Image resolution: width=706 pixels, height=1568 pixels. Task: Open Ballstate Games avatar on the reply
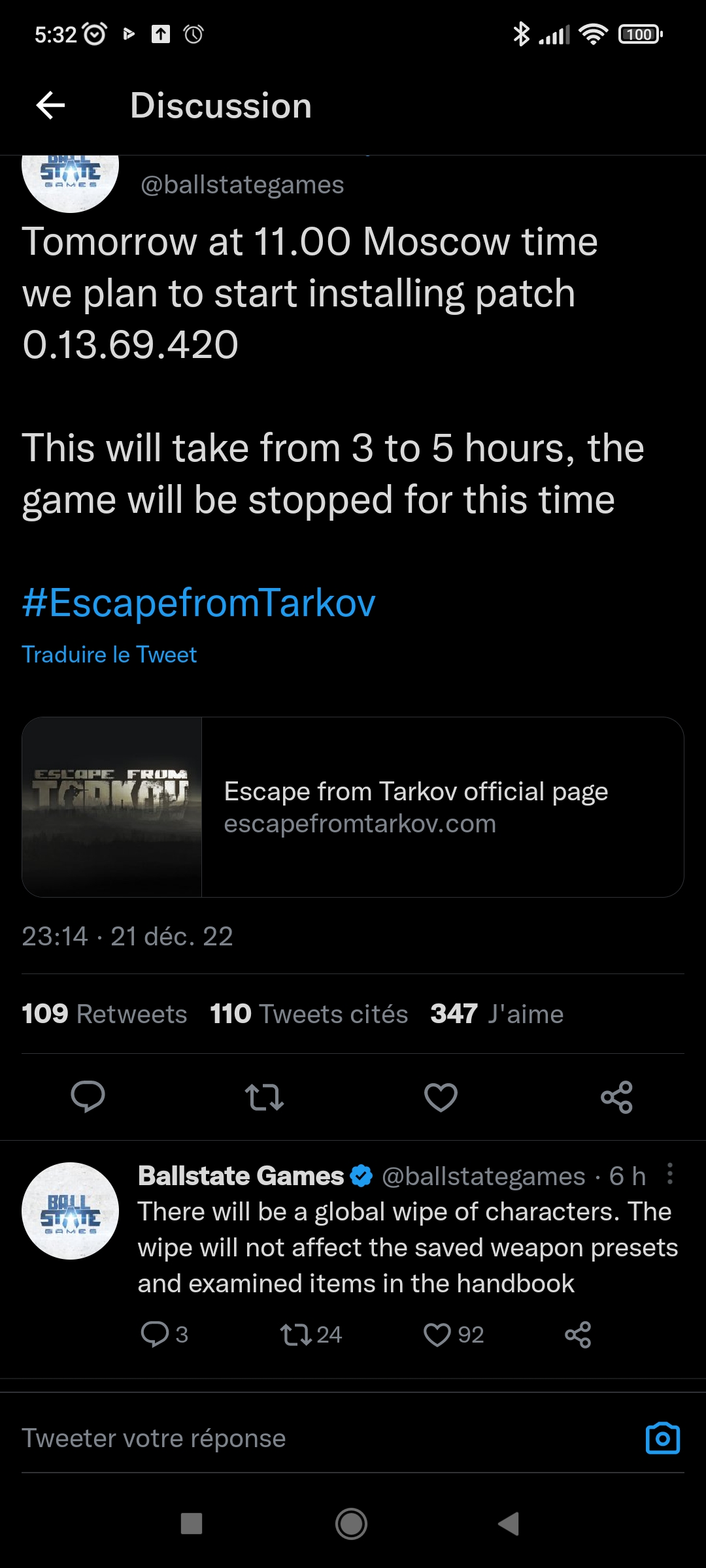tap(71, 1211)
